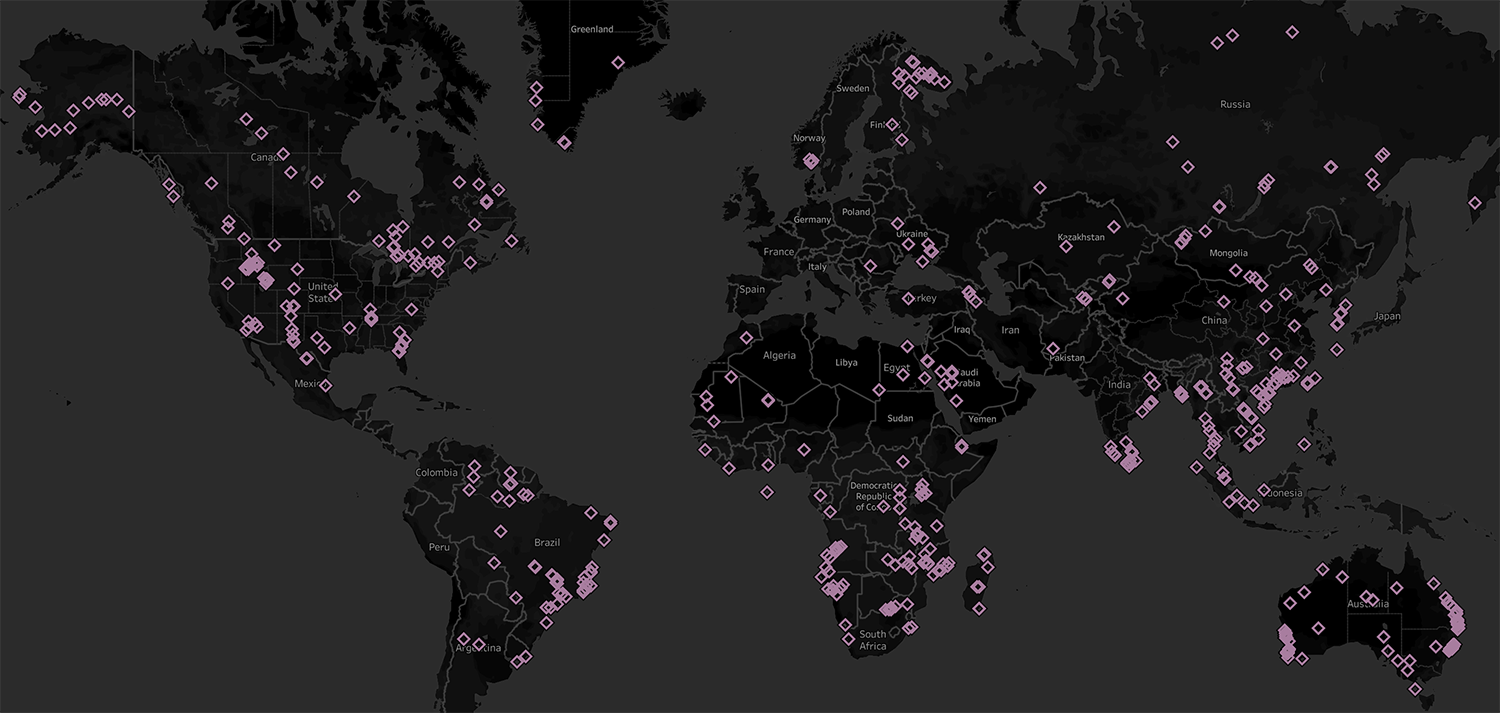The image size is (1500, 713).
Task: Click the southernmost marker in Australia
Action: pyautogui.click(x=1415, y=689)
